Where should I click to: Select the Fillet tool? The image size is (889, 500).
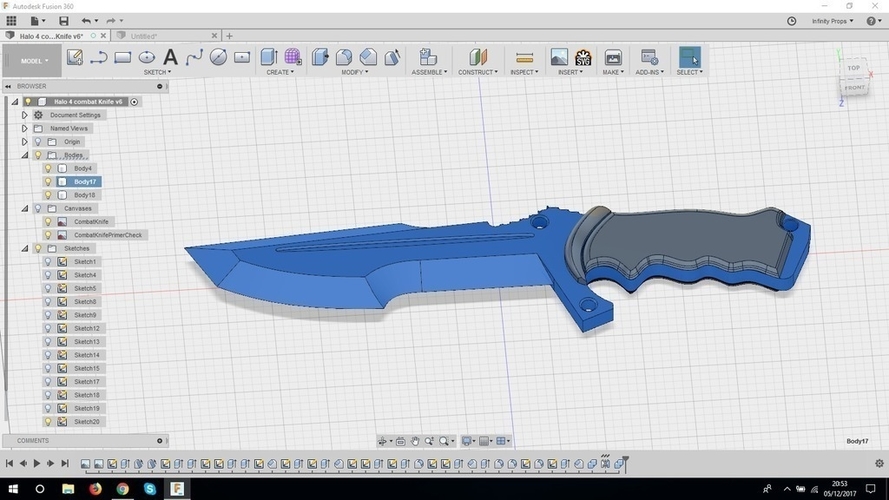point(344,57)
